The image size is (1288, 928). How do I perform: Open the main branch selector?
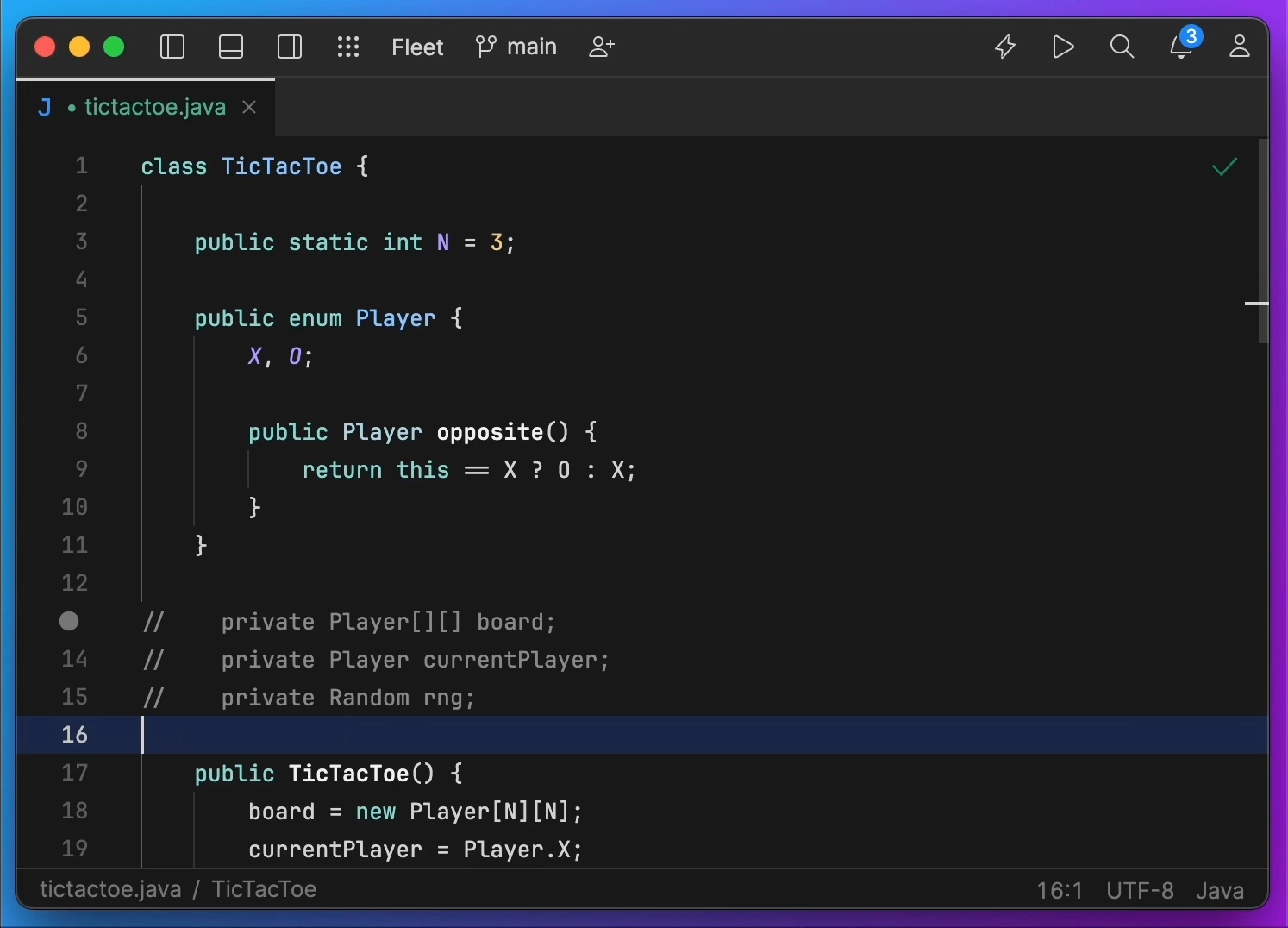click(x=516, y=47)
